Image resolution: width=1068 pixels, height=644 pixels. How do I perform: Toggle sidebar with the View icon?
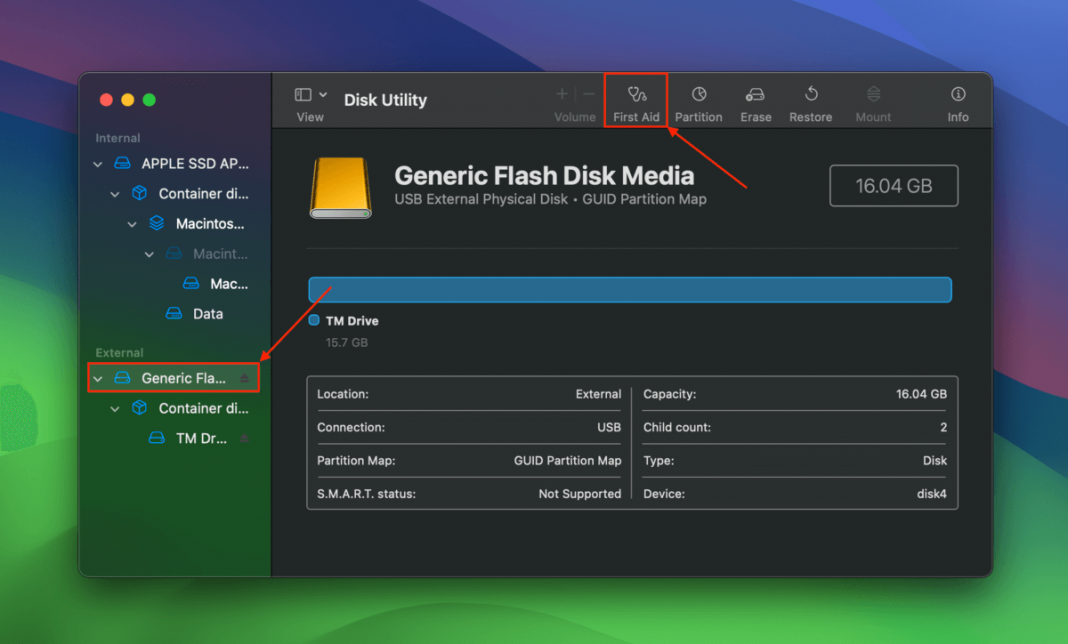point(303,95)
